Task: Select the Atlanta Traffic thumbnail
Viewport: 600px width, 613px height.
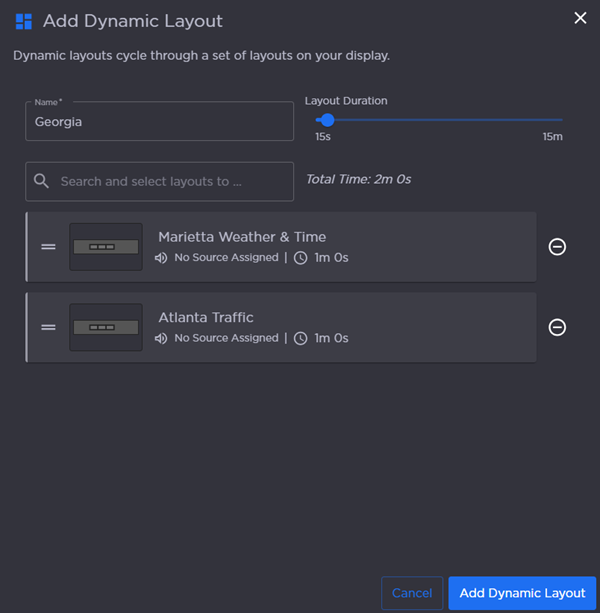Action: click(106, 328)
